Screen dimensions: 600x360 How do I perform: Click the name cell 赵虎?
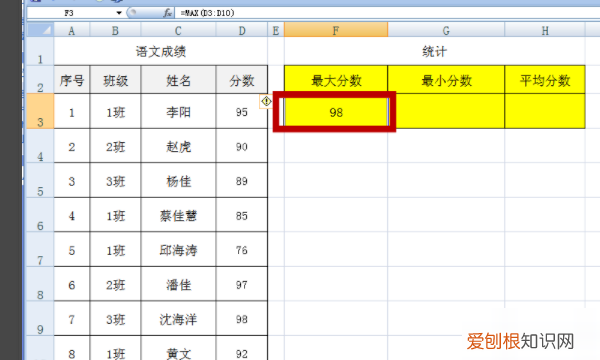pos(178,146)
